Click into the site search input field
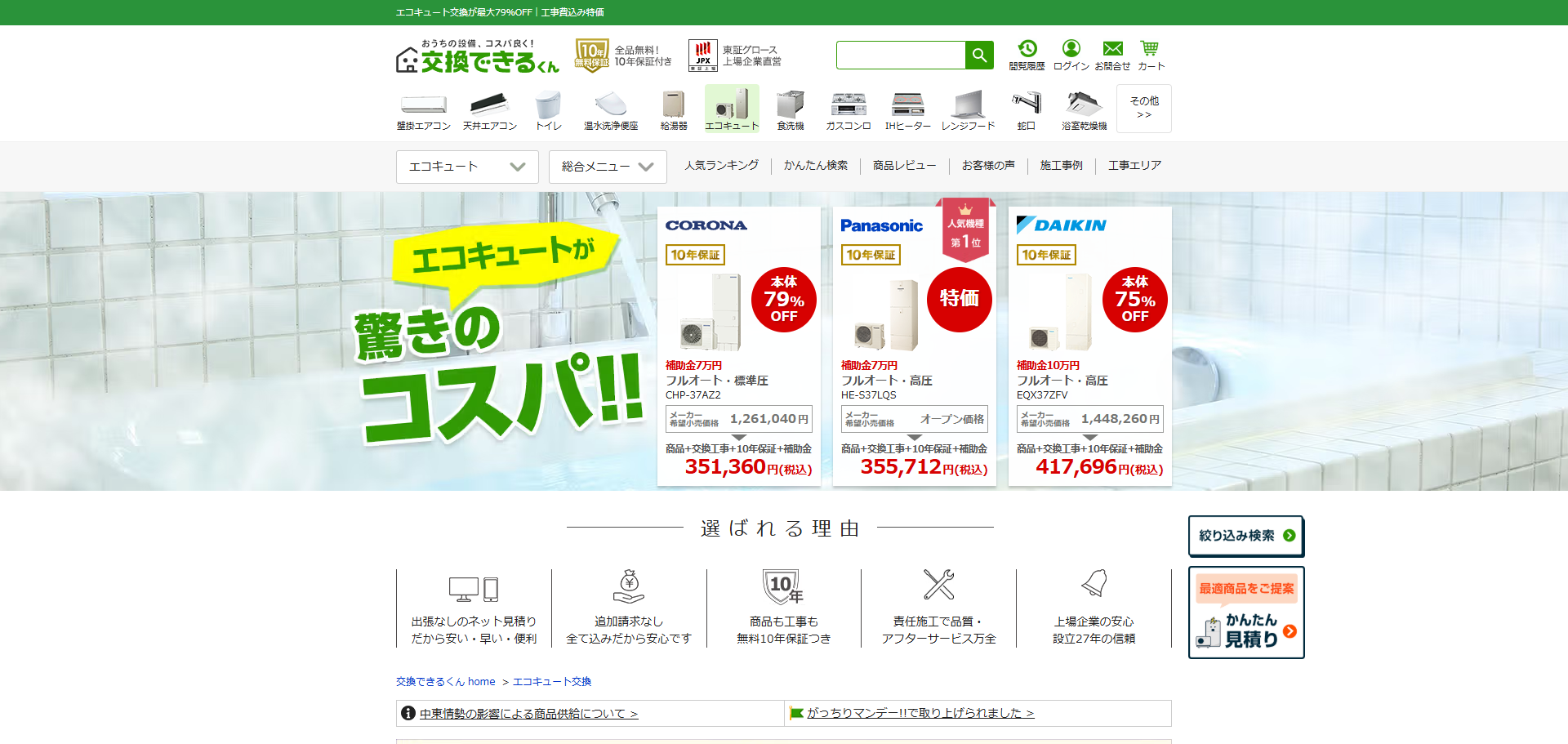1568x744 pixels. tap(901, 56)
